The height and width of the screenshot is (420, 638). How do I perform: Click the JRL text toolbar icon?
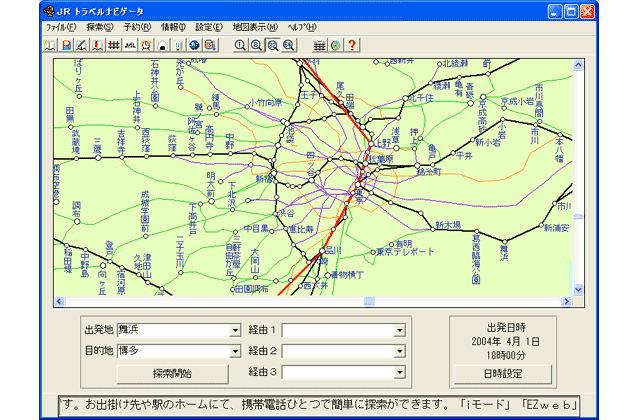pos(130,45)
